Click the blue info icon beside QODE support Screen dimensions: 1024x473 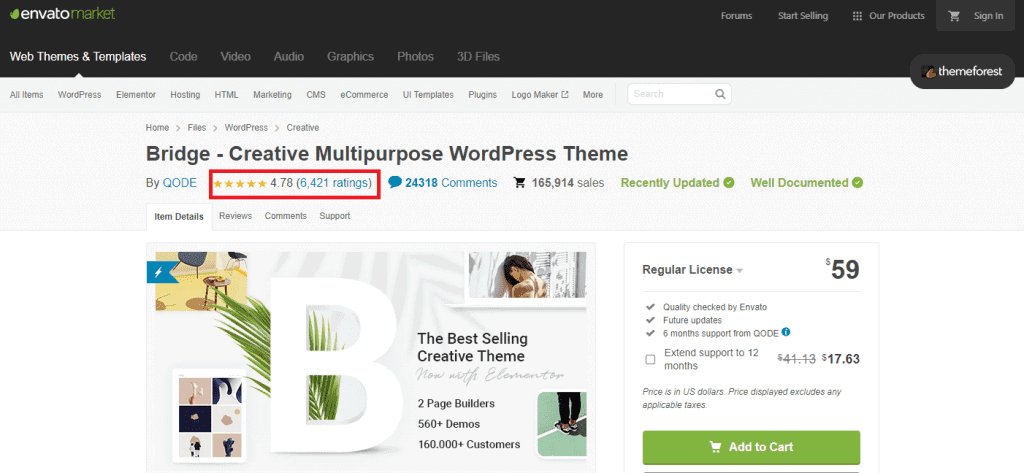pos(786,332)
